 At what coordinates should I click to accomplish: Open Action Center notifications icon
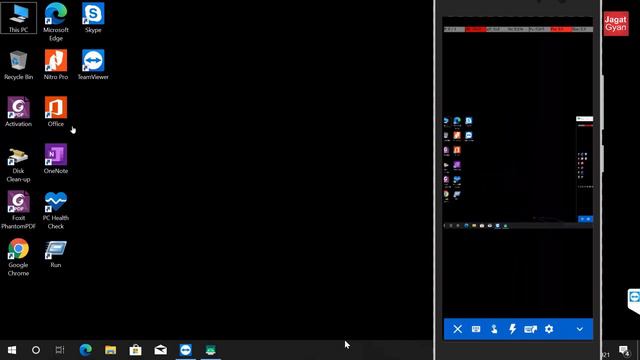(624, 350)
